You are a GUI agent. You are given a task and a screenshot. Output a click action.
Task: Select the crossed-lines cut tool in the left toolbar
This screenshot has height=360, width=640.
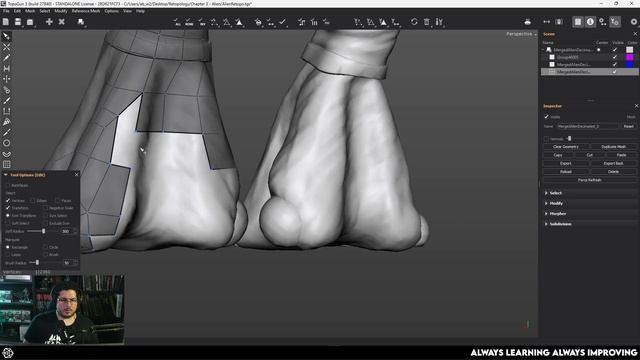pos(7,47)
